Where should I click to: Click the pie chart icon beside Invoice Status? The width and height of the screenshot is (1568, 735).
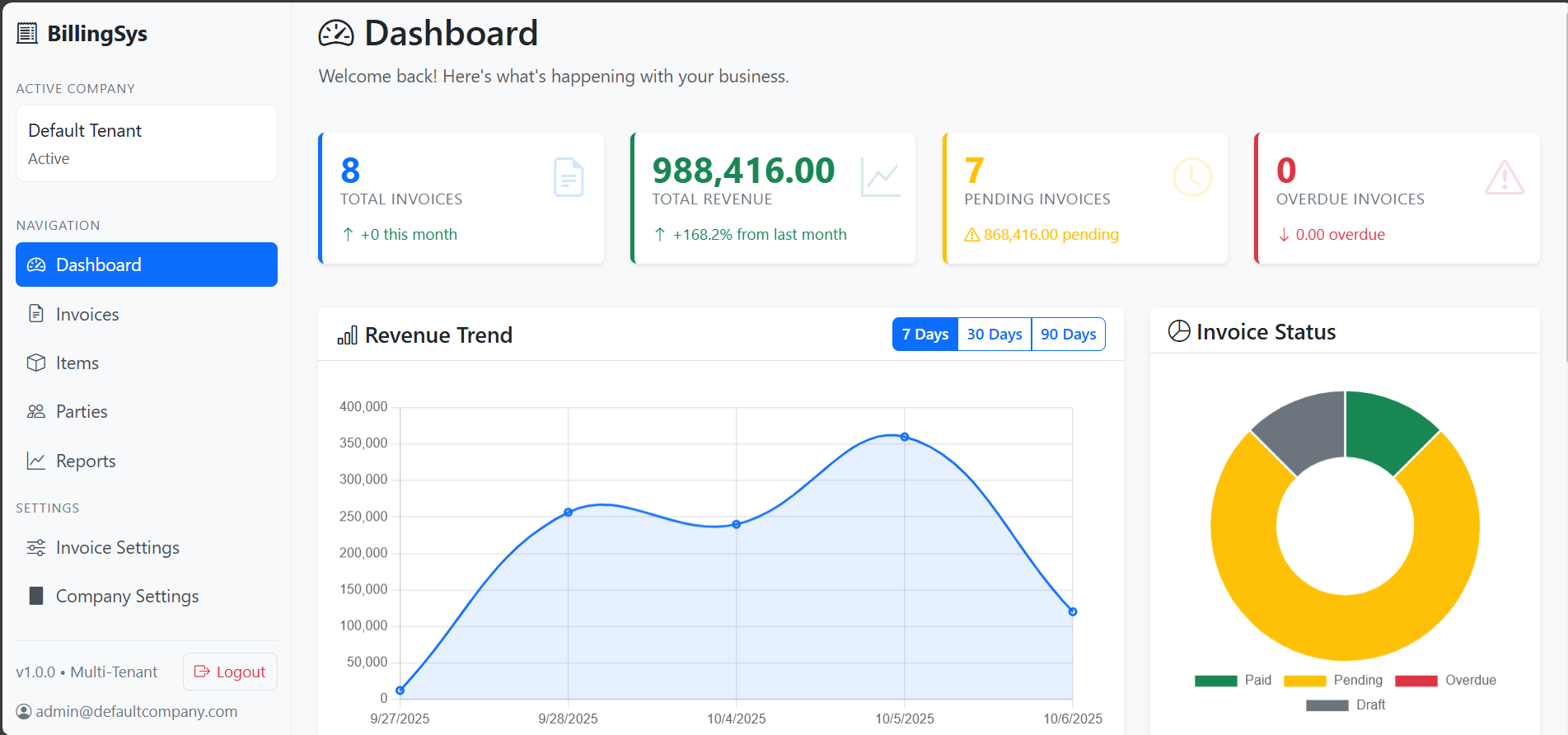1179,331
